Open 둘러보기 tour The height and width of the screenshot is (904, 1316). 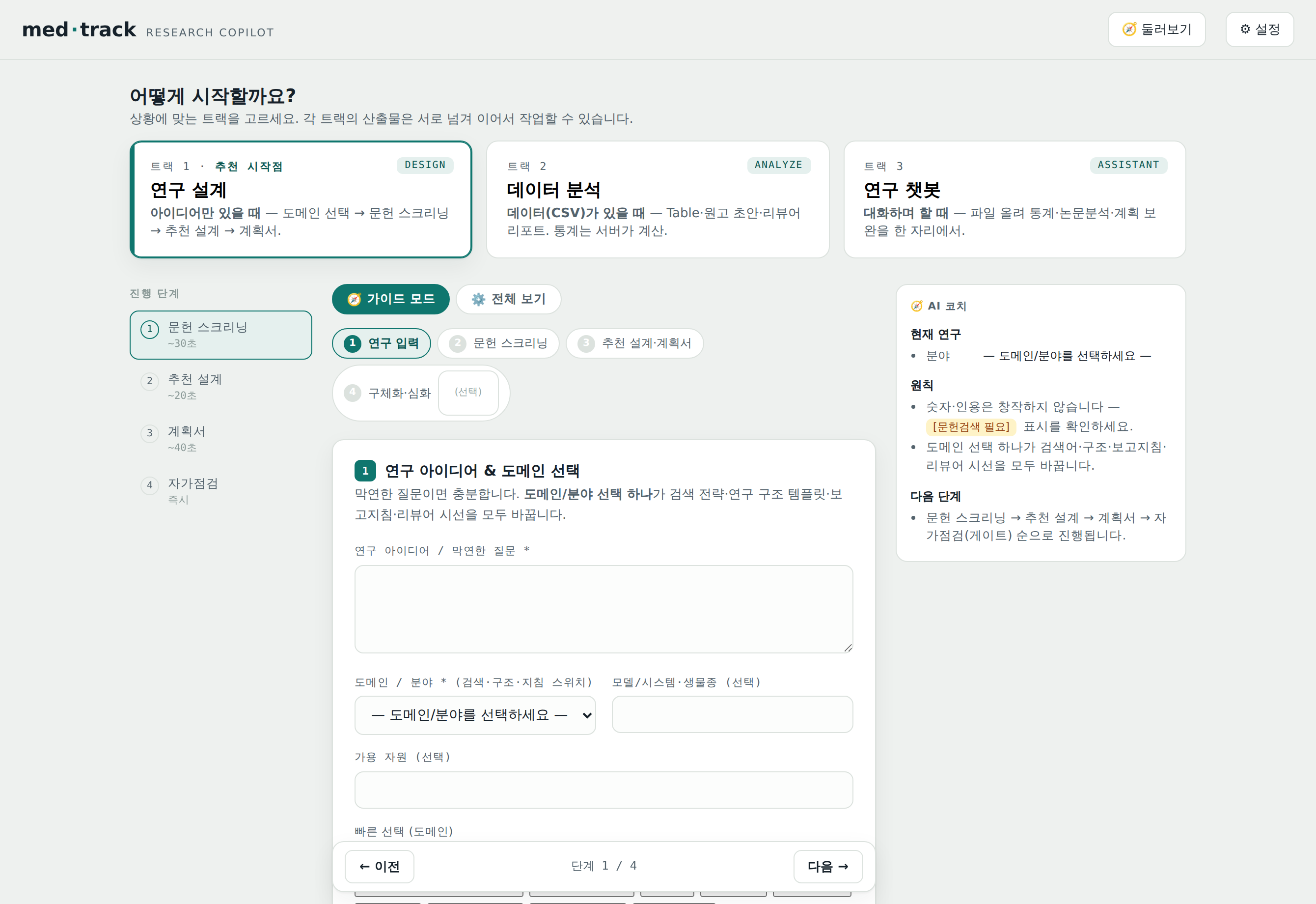(1156, 29)
